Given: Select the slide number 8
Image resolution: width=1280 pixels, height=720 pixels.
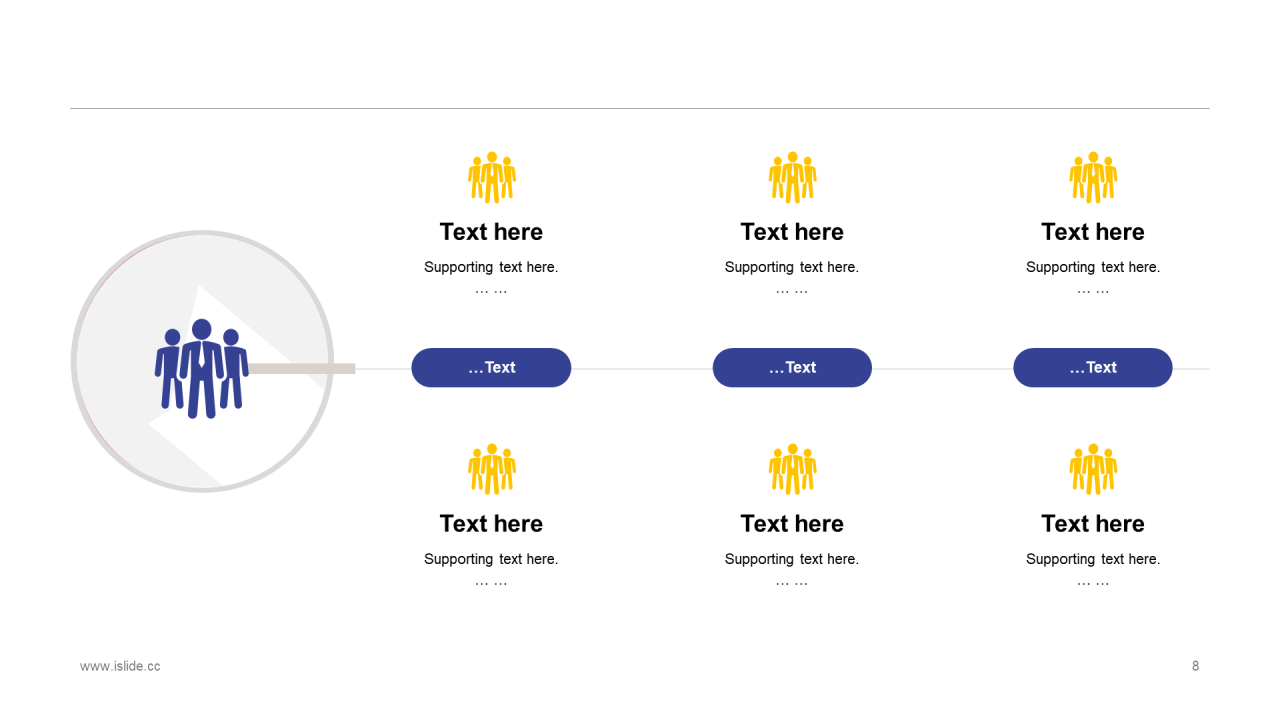Looking at the screenshot, I should (x=1195, y=666).
